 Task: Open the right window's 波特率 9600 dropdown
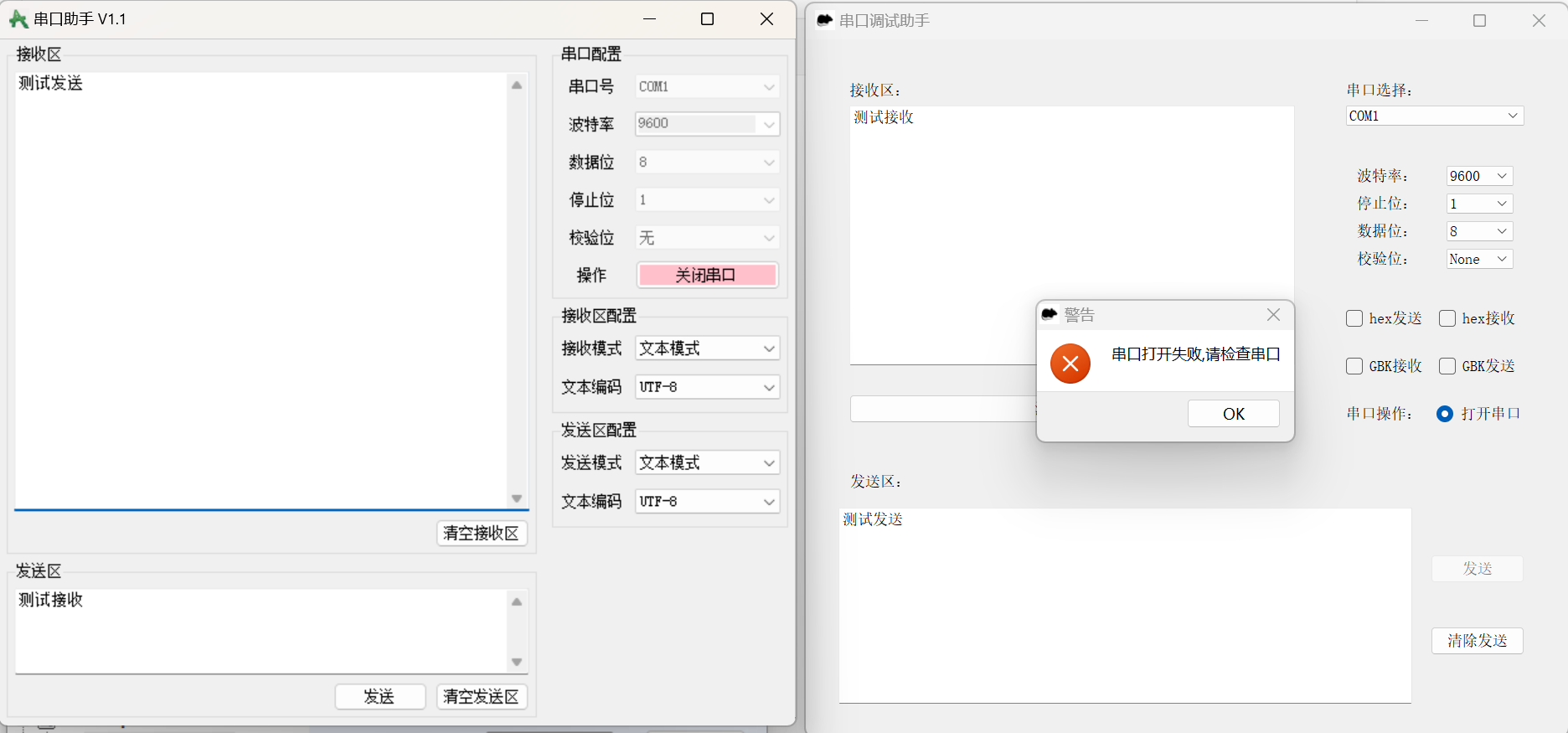click(1478, 176)
